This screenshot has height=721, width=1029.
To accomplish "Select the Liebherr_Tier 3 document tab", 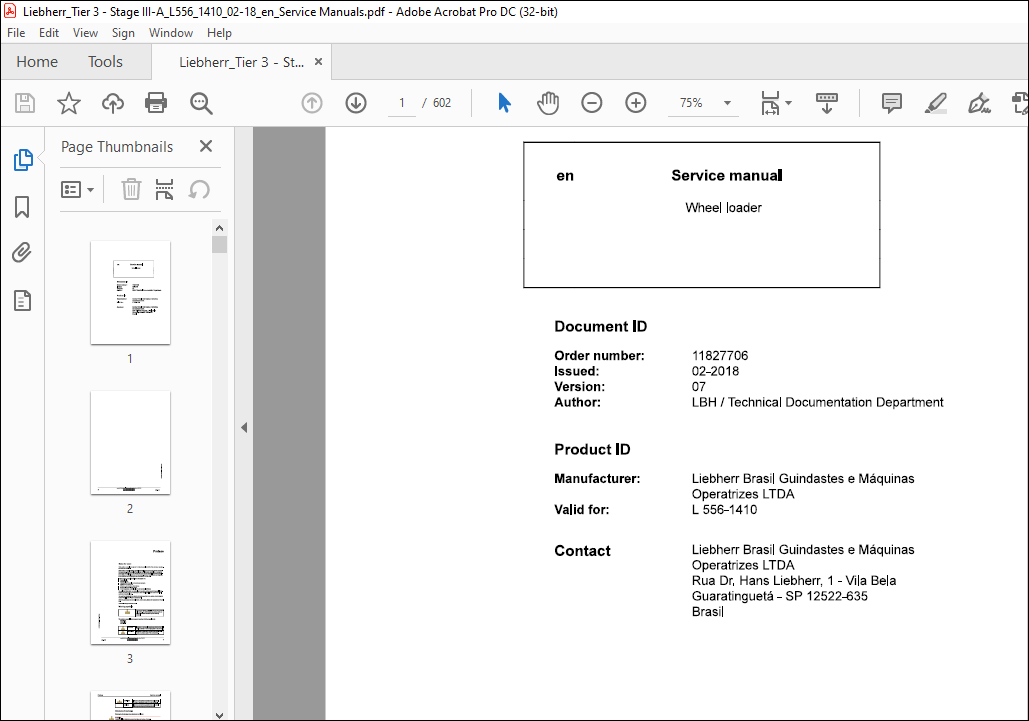I will pyautogui.click(x=241, y=62).
